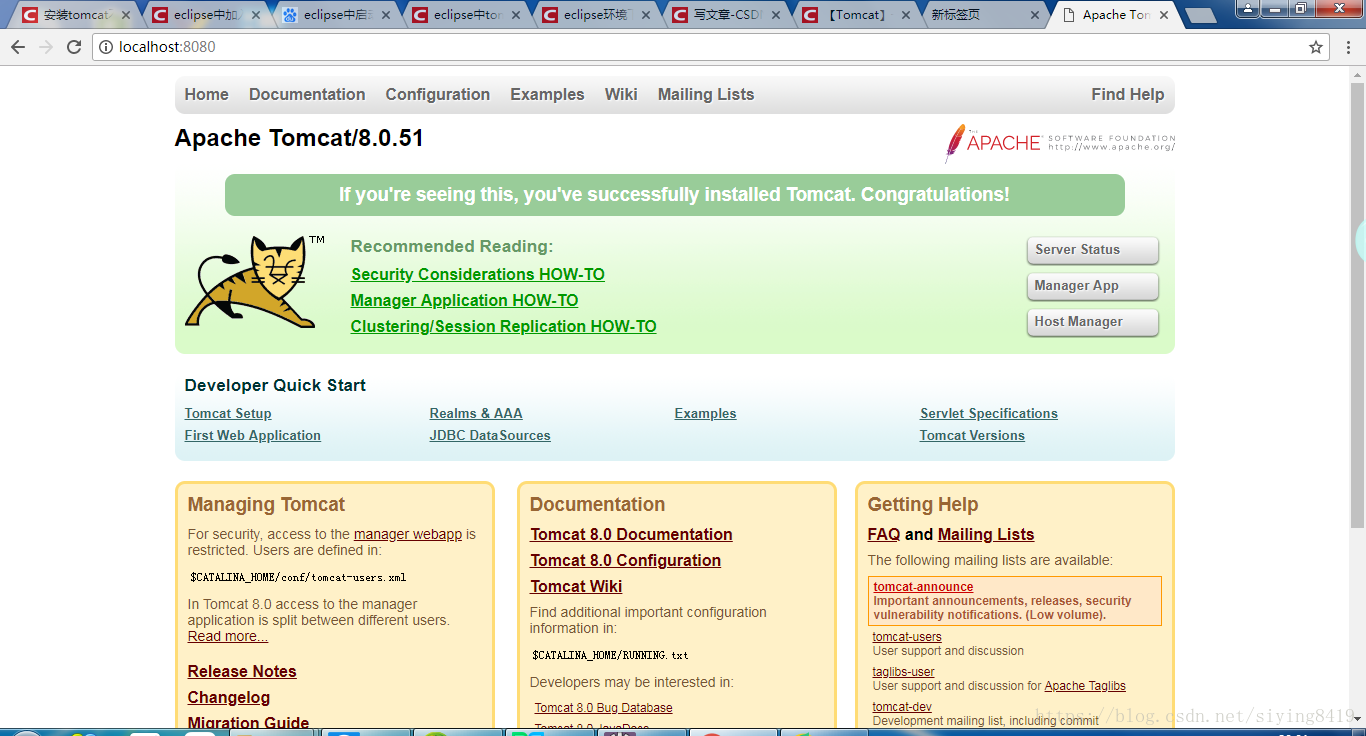Click the Manager App button
The image size is (1366, 736).
coord(1092,286)
